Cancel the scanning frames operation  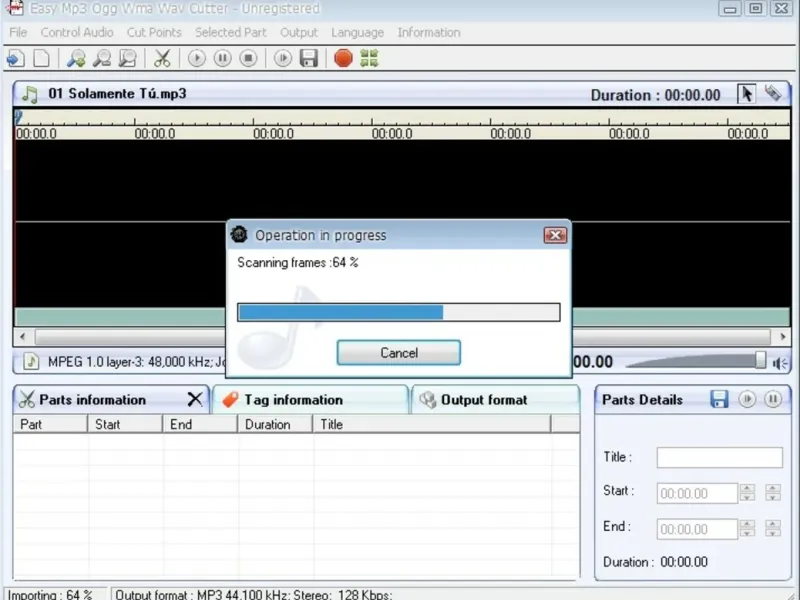click(399, 353)
